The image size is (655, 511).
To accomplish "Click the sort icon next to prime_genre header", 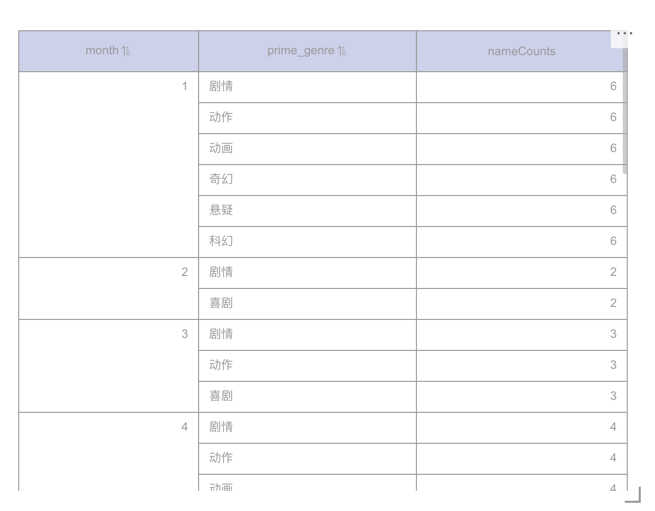I will point(342,51).
